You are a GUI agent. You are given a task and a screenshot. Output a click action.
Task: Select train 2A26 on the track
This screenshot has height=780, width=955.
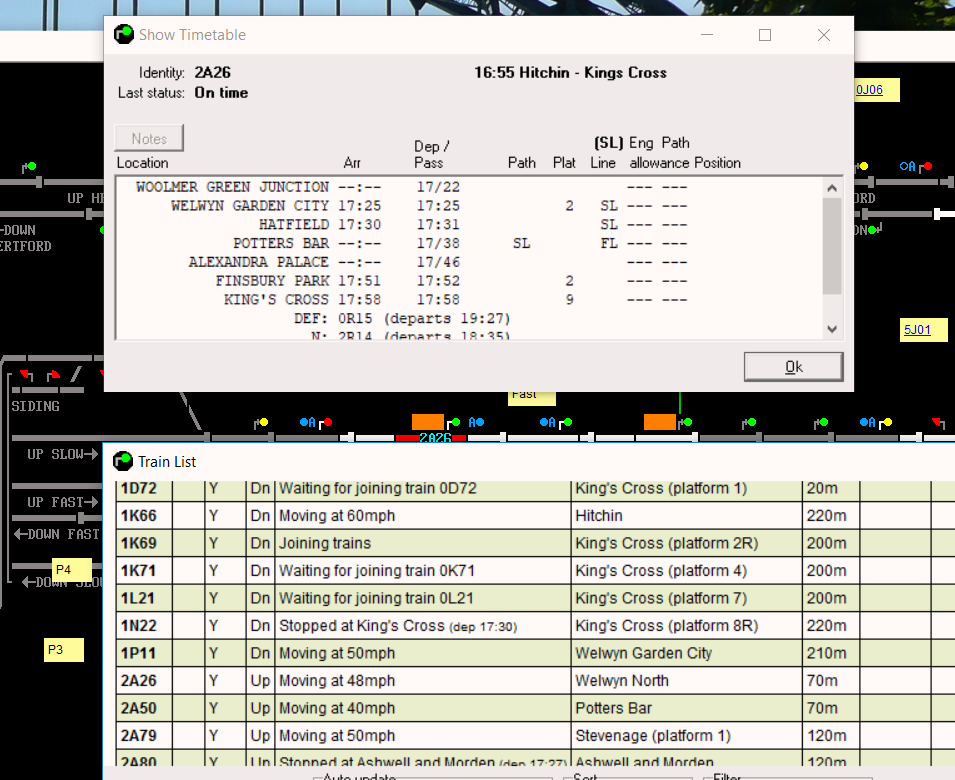pos(435,438)
